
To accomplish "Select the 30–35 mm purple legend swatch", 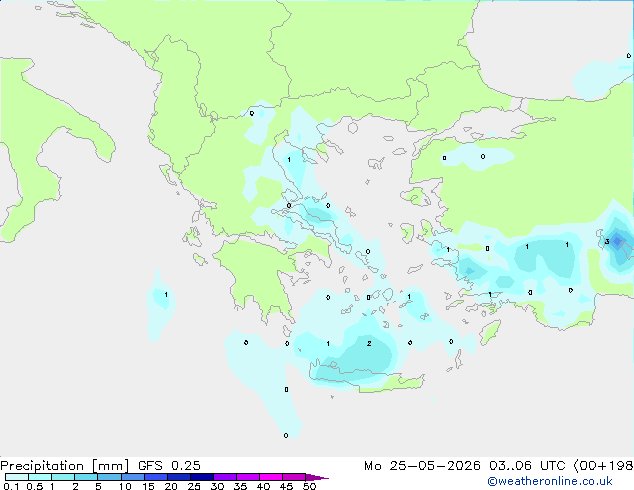I will coord(224,477).
